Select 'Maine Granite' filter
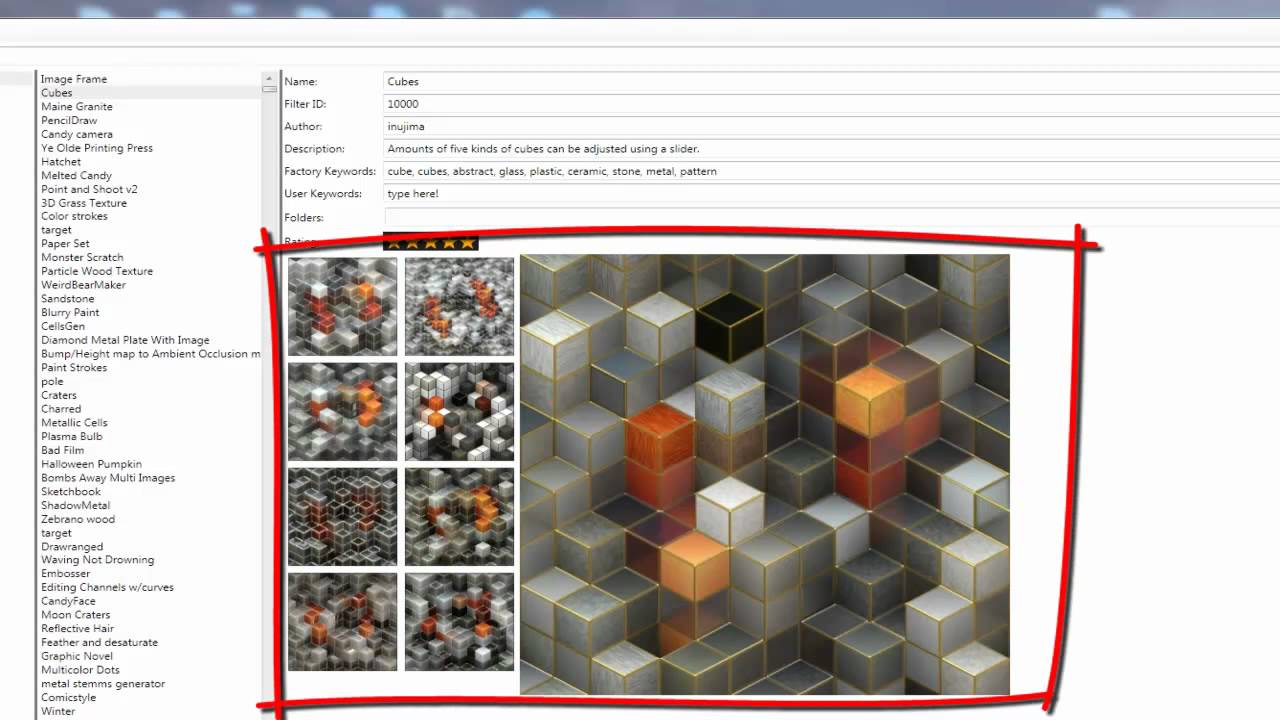1280x720 pixels. pos(77,107)
